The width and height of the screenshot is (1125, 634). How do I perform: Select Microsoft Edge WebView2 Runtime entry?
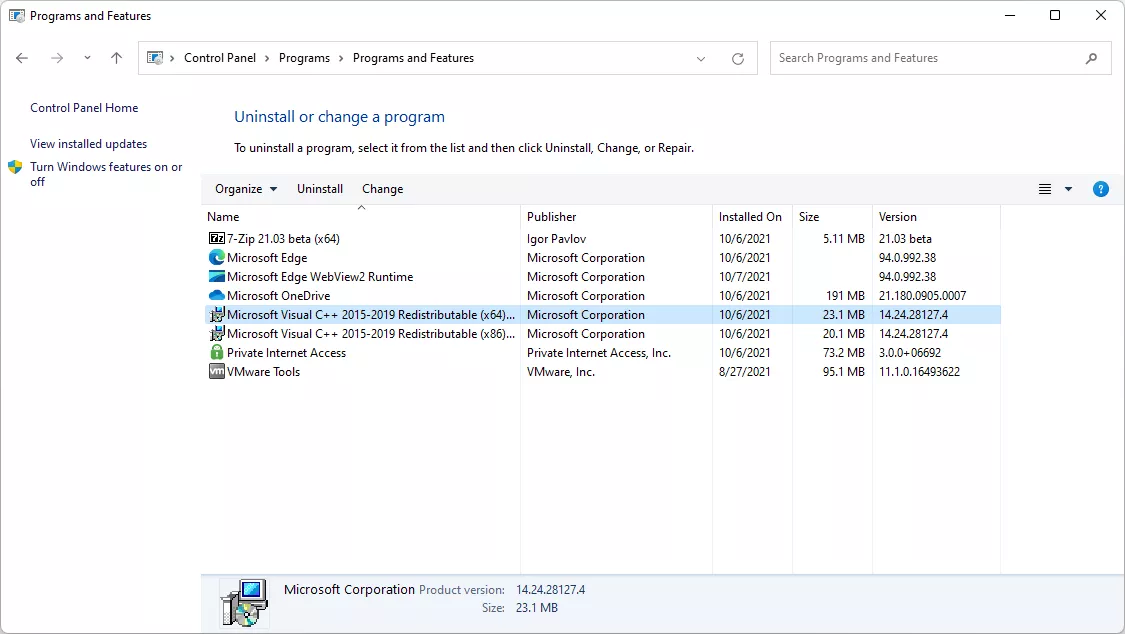[x=320, y=277]
